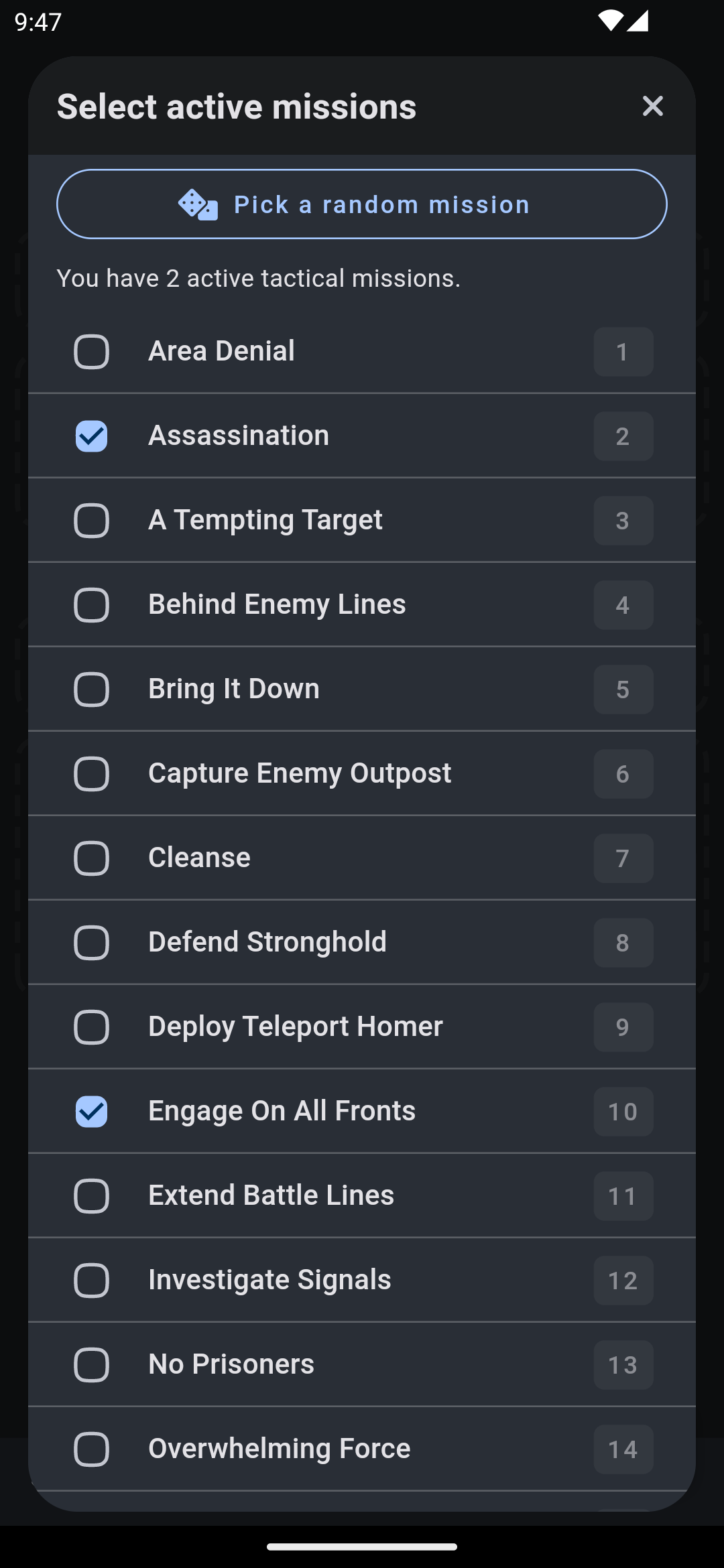Tap the WiFi status bar icon
This screenshot has width=724, height=1568.
pyautogui.click(x=610, y=21)
